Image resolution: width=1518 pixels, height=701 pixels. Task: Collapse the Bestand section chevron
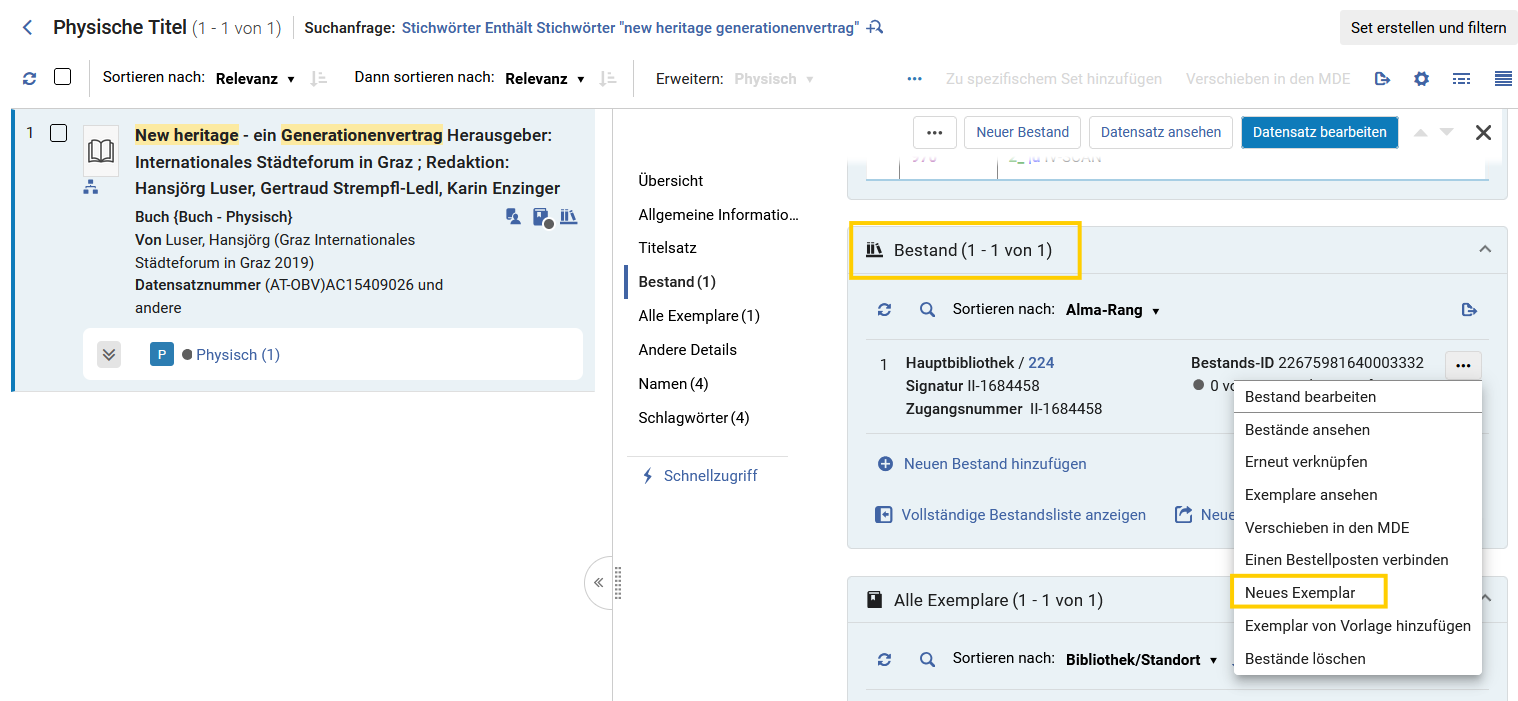tap(1485, 249)
